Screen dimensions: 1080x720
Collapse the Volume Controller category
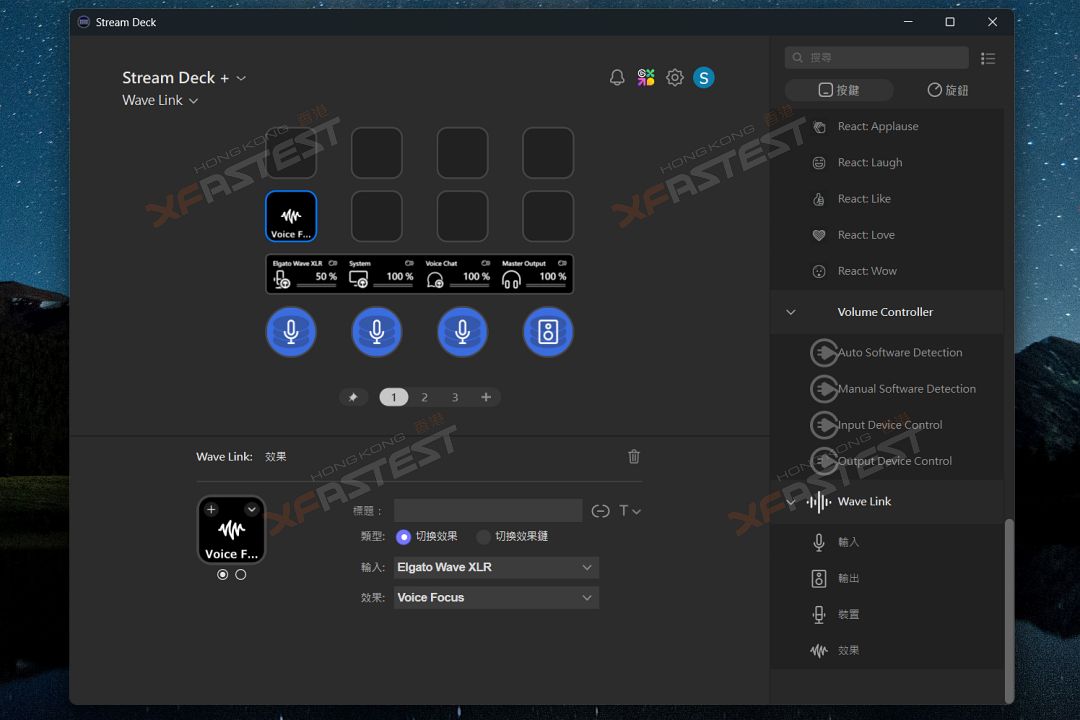click(791, 312)
